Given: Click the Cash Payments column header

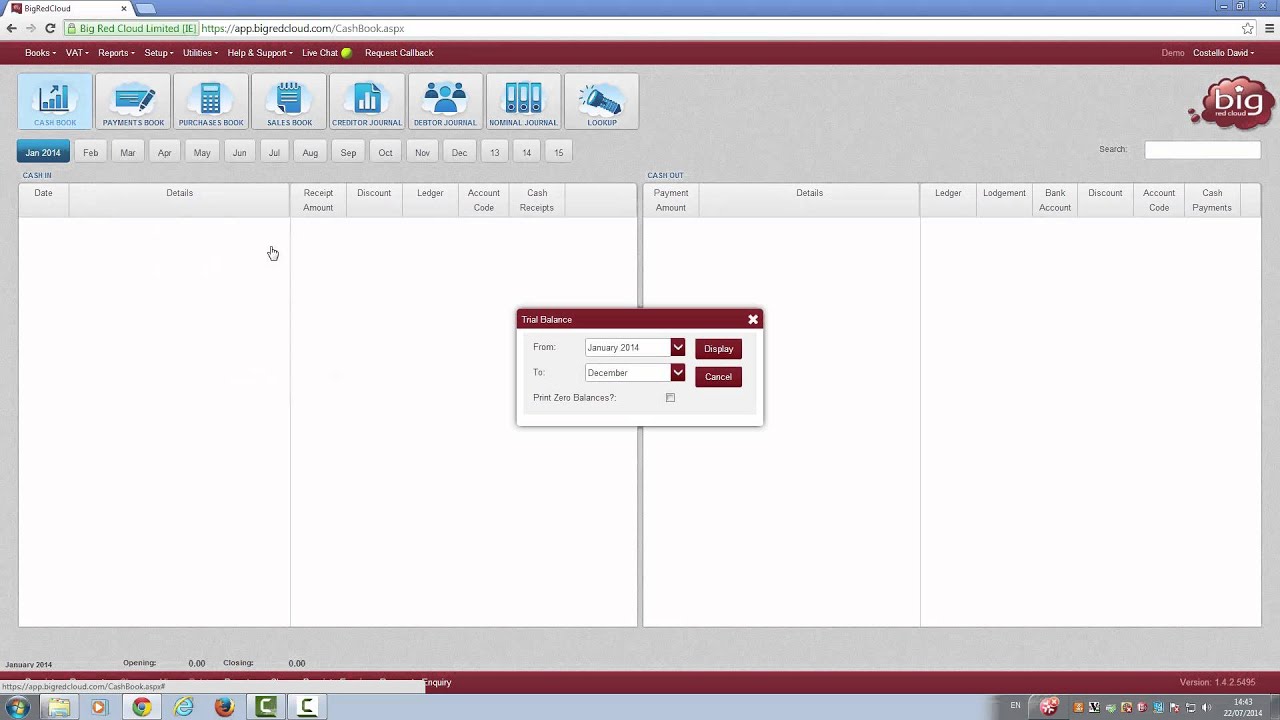Looking at the screenshot, I should click(x=1212, y=200).
